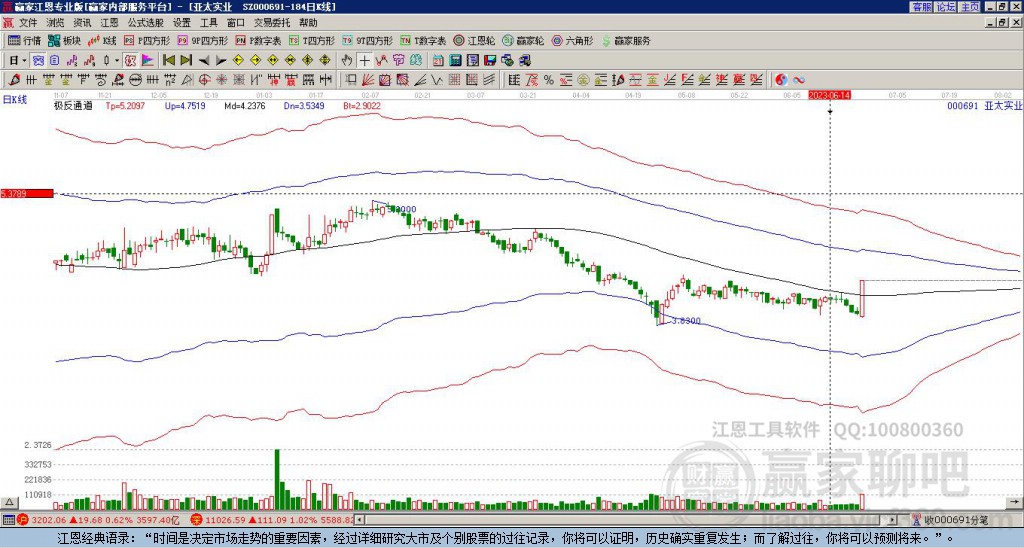Viewport: 1024px width, 548px height.
Task: Click the save floppy disk icon
Action: 490,61
